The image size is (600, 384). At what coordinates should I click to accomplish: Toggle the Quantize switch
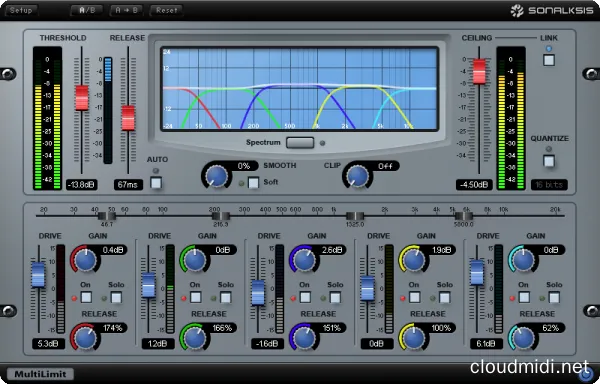(549, 161)
